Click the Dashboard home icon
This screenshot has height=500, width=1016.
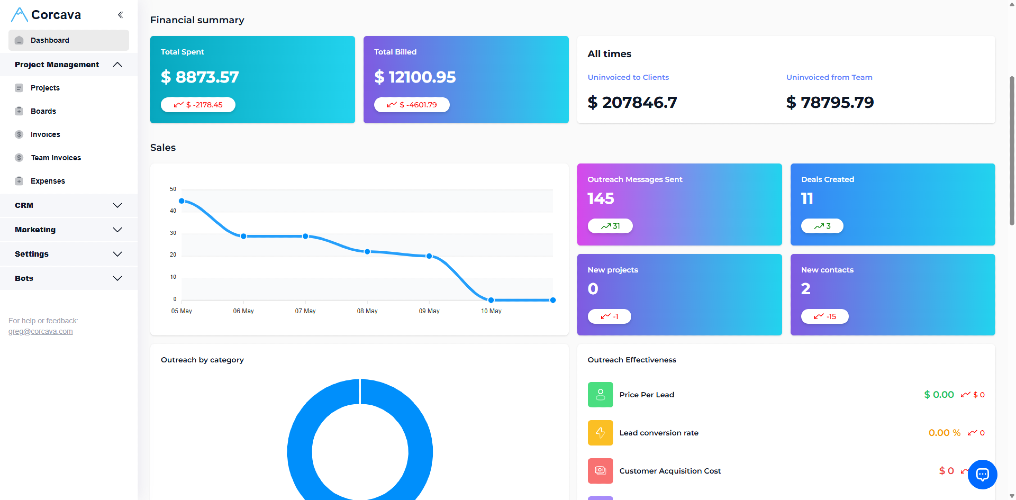click(x=19, y=40)
